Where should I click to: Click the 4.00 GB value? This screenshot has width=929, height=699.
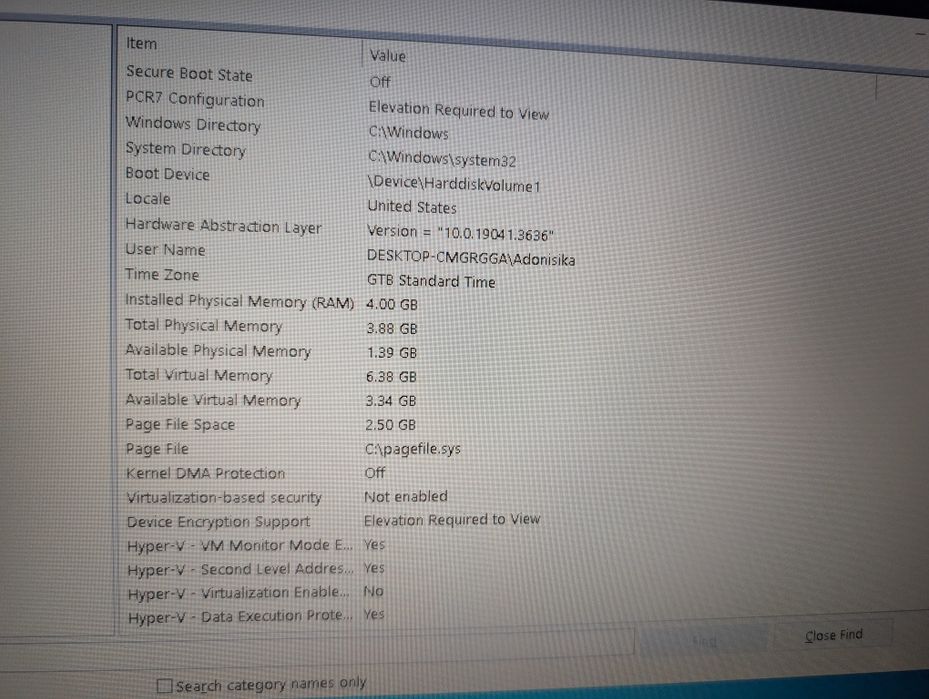coord(392,304)
